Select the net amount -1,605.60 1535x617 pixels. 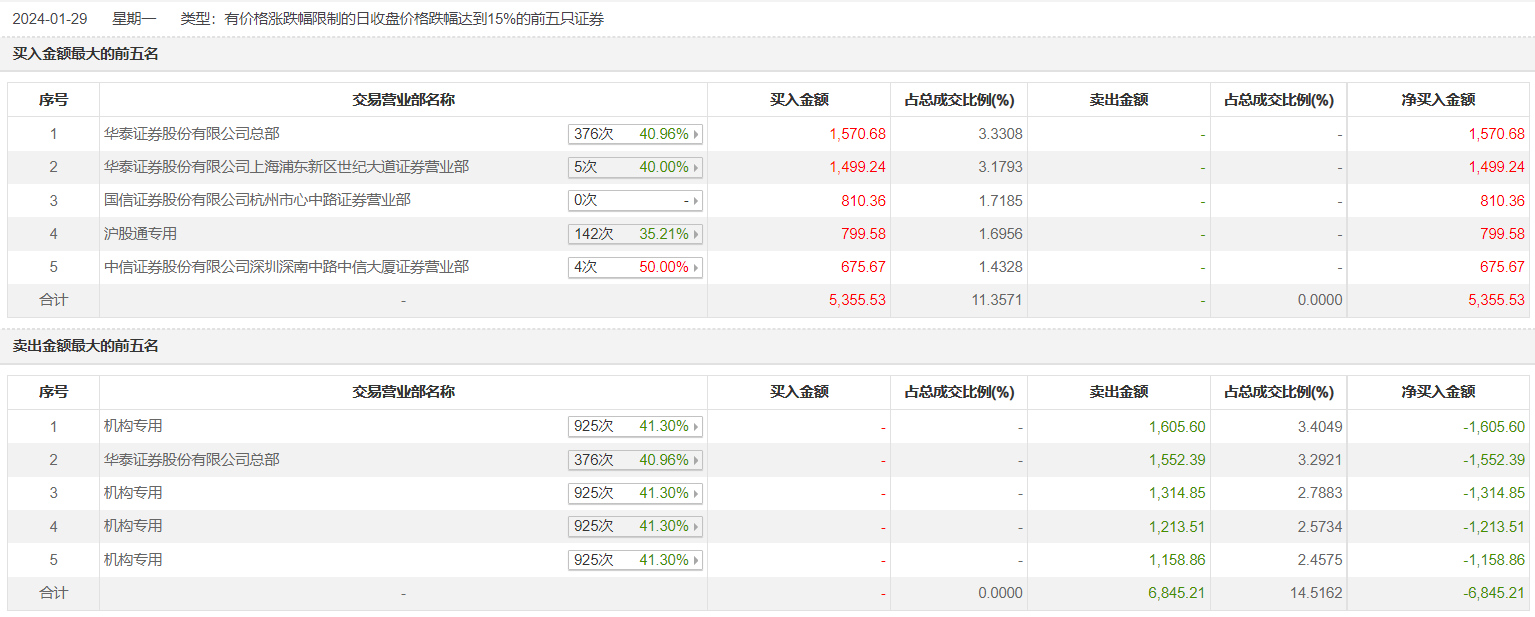(x=1494, y=427)
